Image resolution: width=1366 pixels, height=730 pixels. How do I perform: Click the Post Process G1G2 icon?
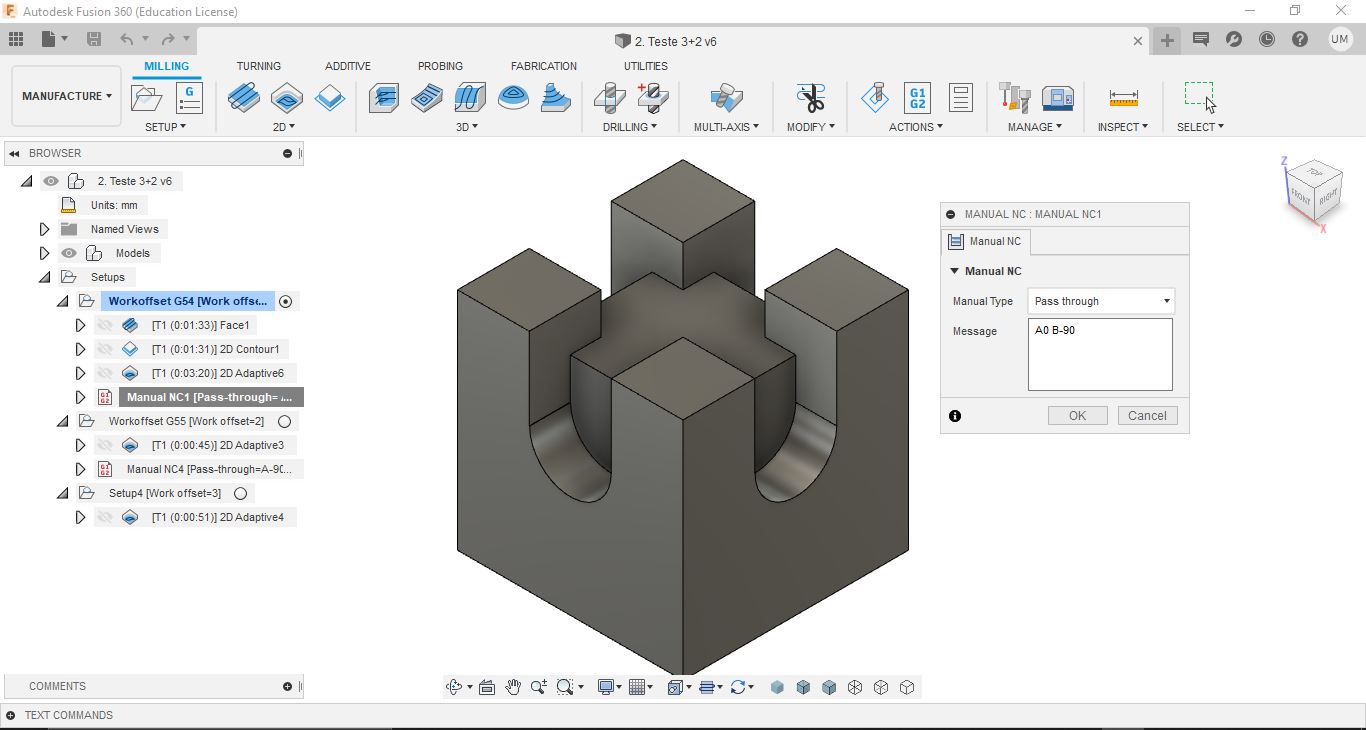(x=917, y=97)
